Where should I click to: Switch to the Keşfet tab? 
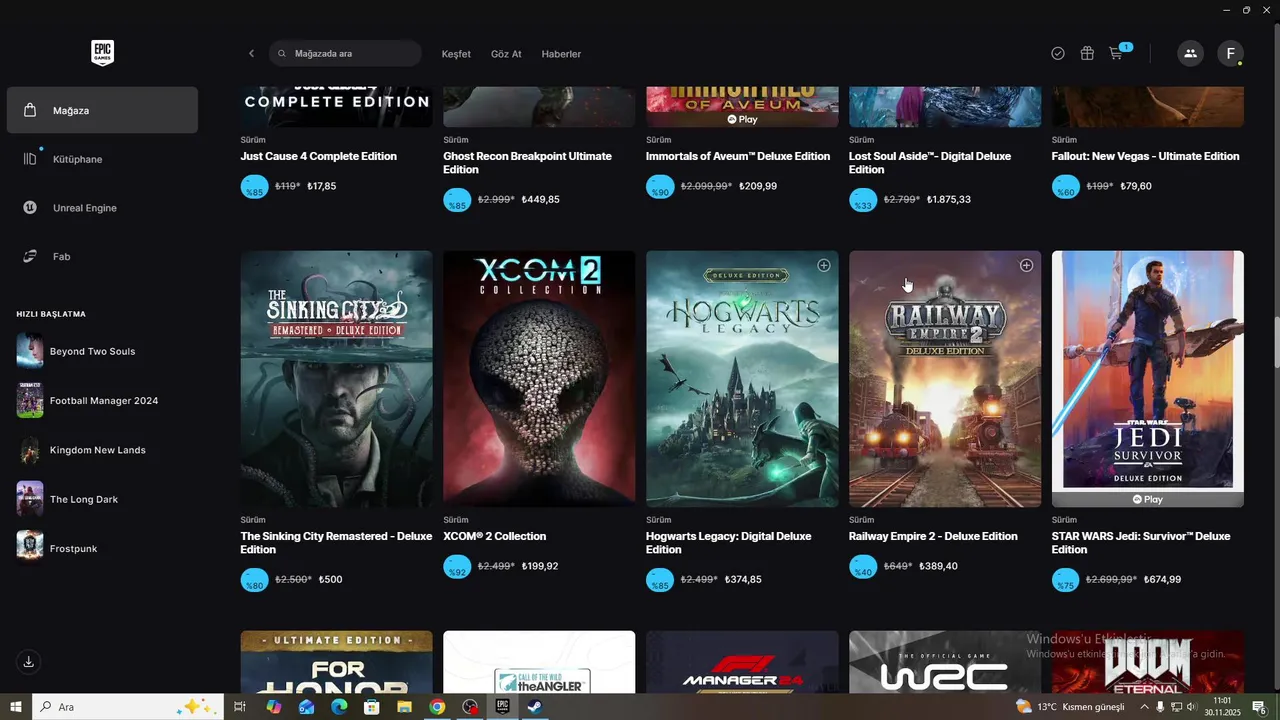pos(456,54)
